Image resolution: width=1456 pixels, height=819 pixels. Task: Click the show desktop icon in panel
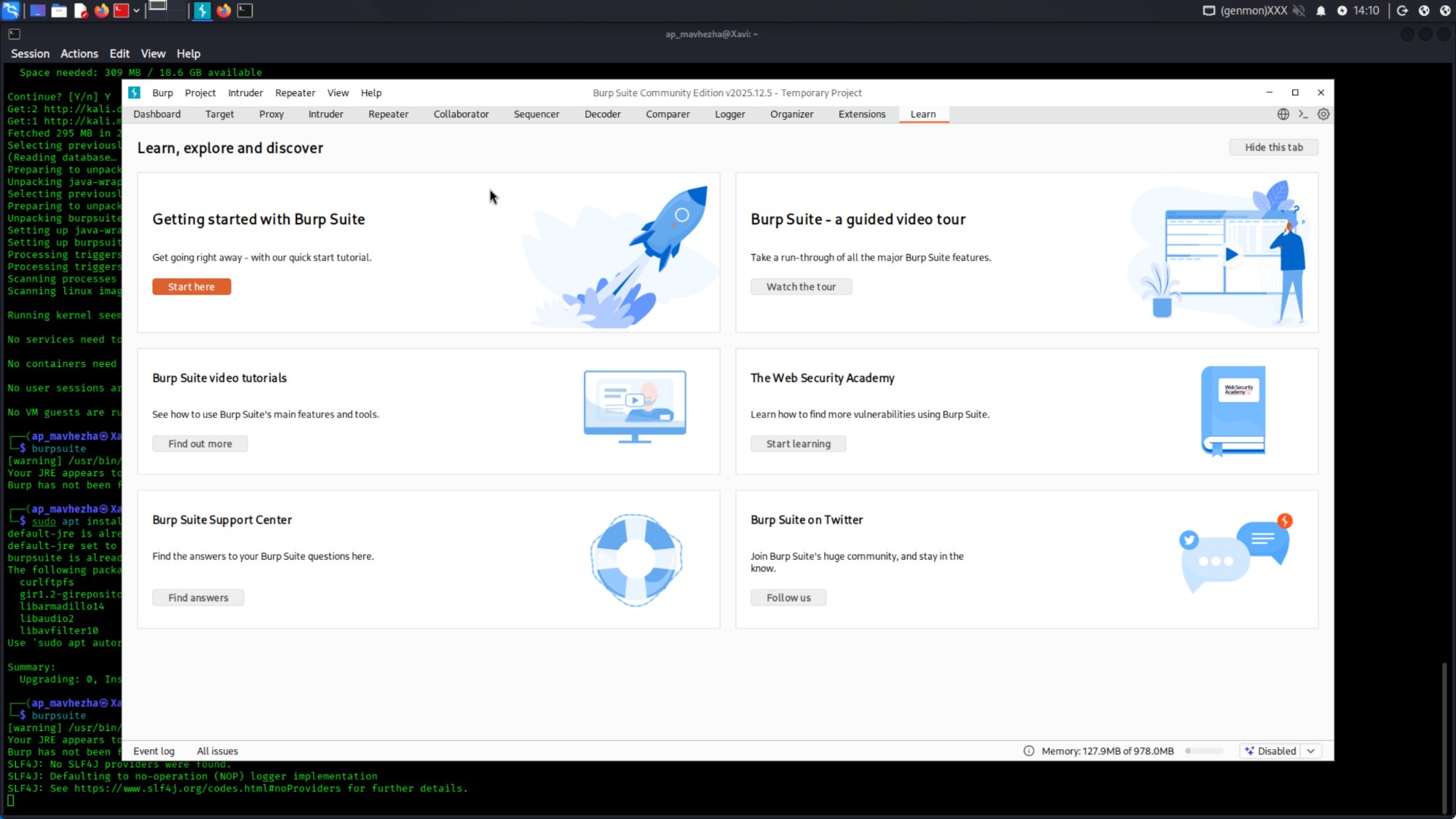tap(37, 10)
